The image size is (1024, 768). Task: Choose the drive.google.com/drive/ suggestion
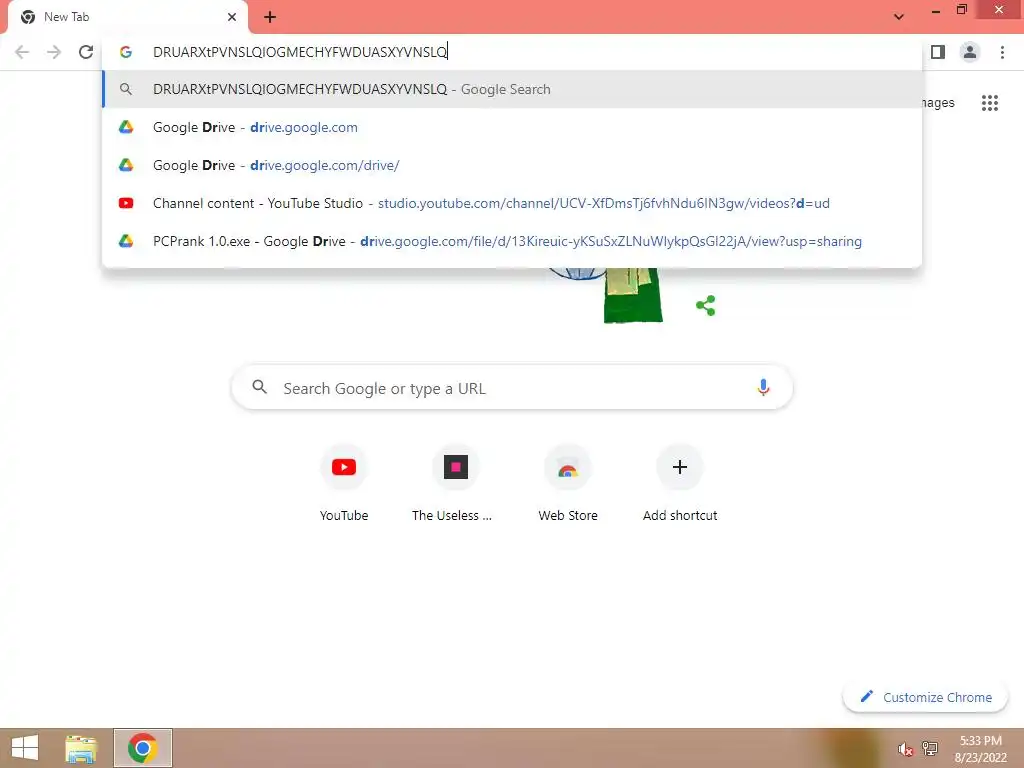click(x=512, y=165)
